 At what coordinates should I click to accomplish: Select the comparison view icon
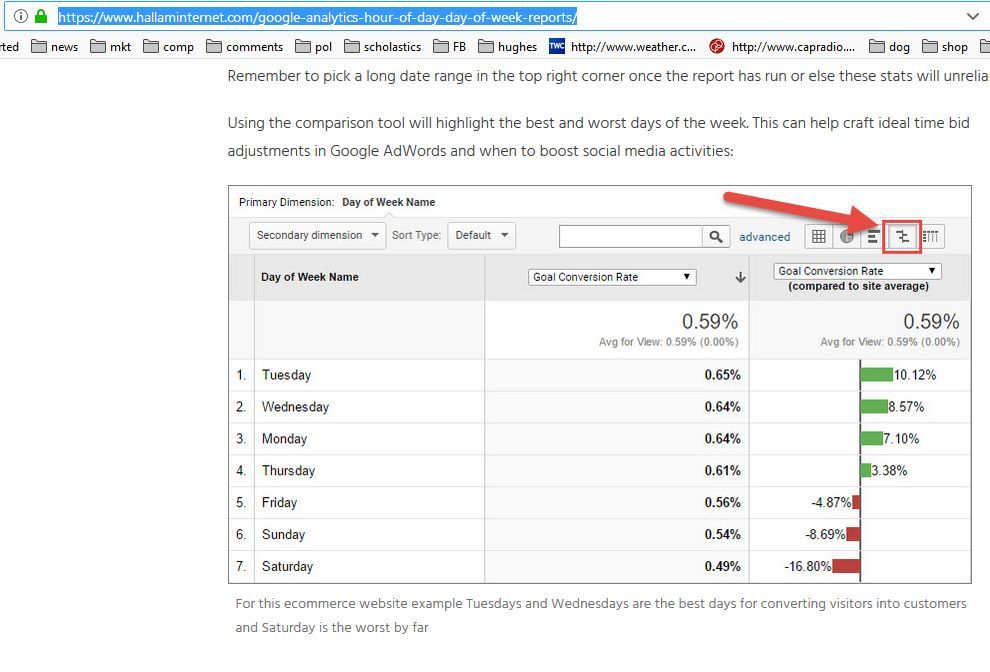902,236
